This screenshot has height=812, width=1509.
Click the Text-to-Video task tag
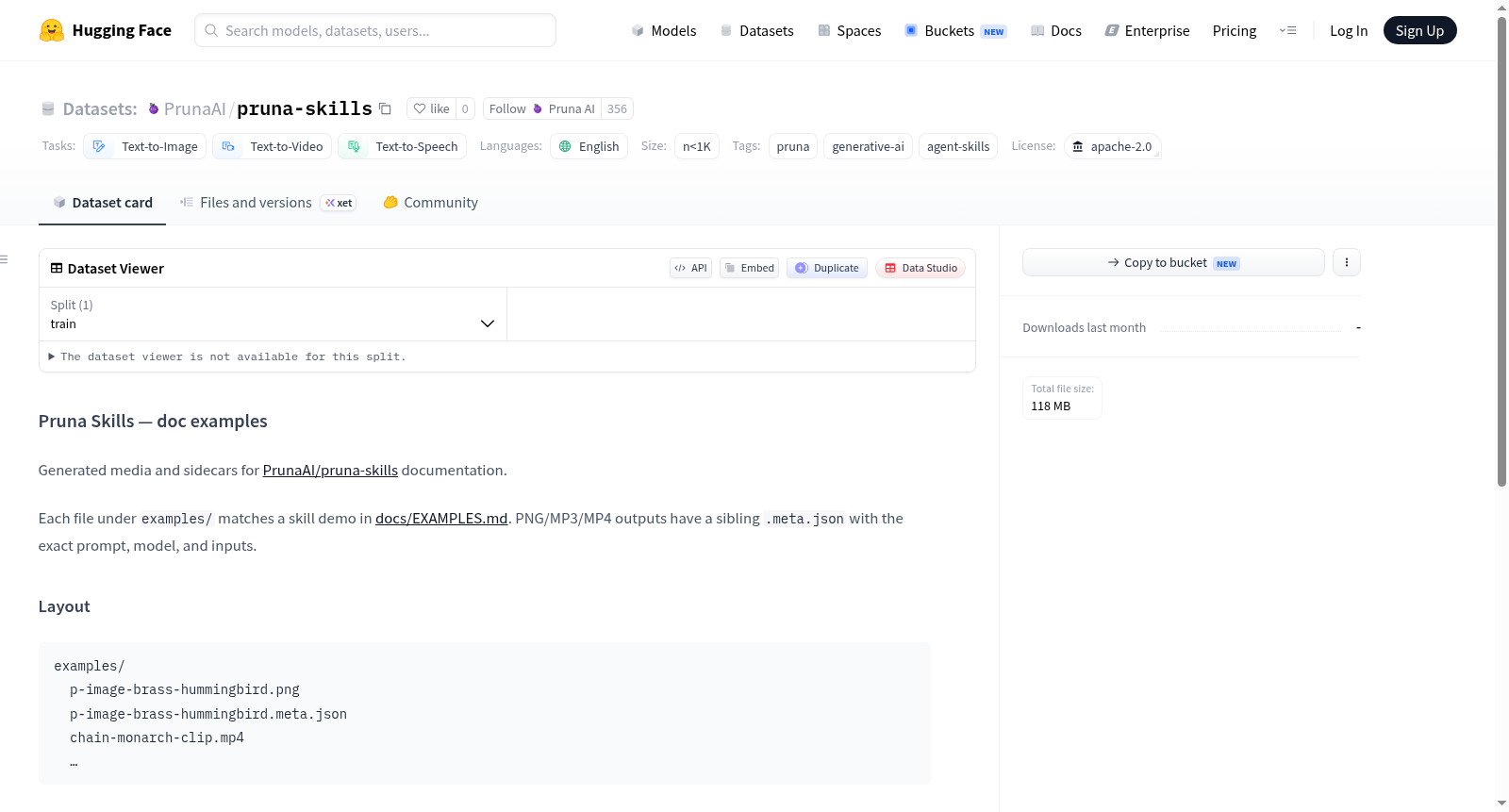coord(273,146)
